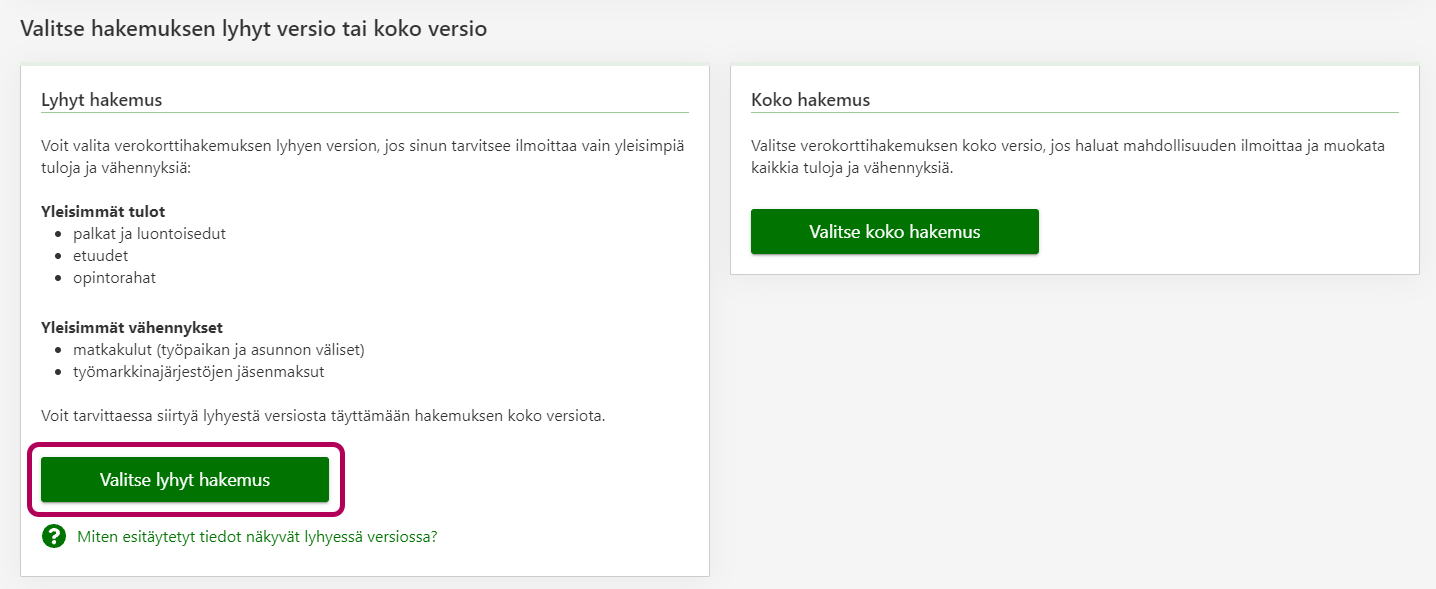Choose the "Valitse koko hakemus" button
The image size is (1436, 589).
tap(894, 232)
